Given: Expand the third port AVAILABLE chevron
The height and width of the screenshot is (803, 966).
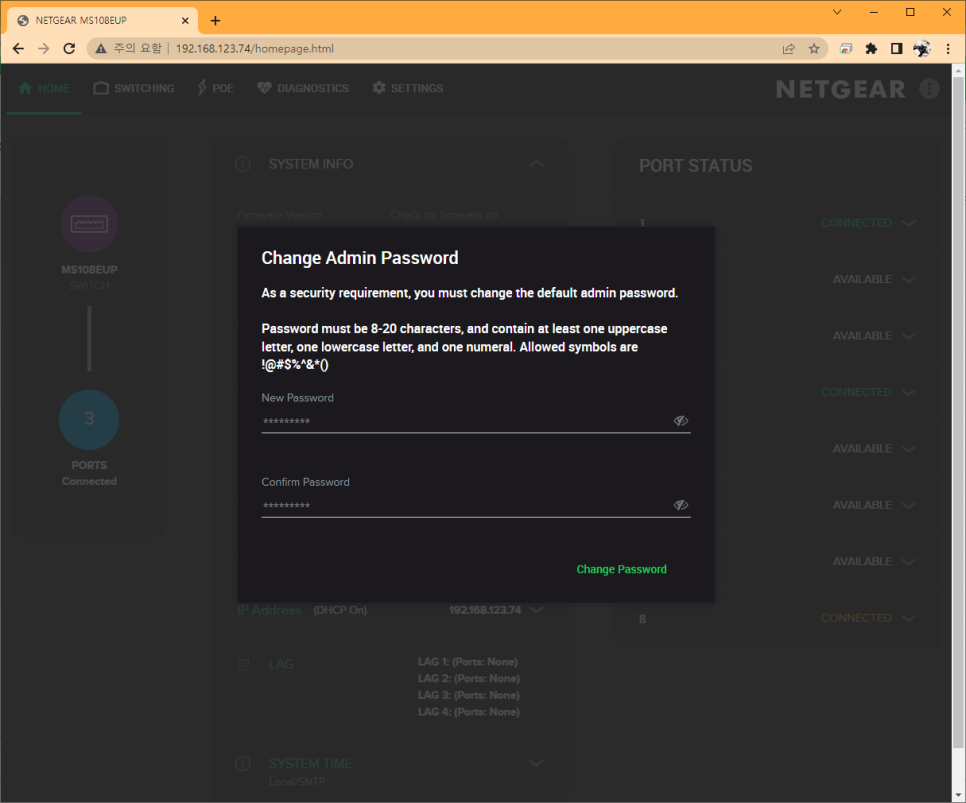Looking at the screenshot, I should click(909, 336).
